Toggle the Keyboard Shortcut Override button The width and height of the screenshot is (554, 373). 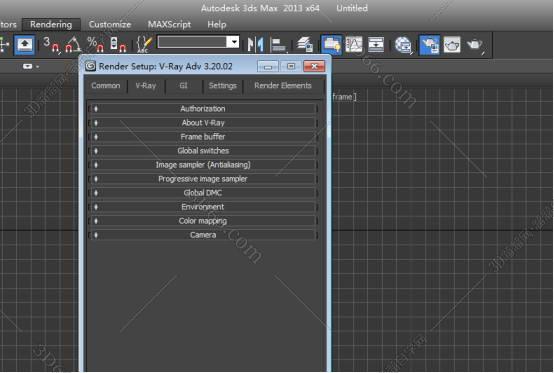[24, 45]
